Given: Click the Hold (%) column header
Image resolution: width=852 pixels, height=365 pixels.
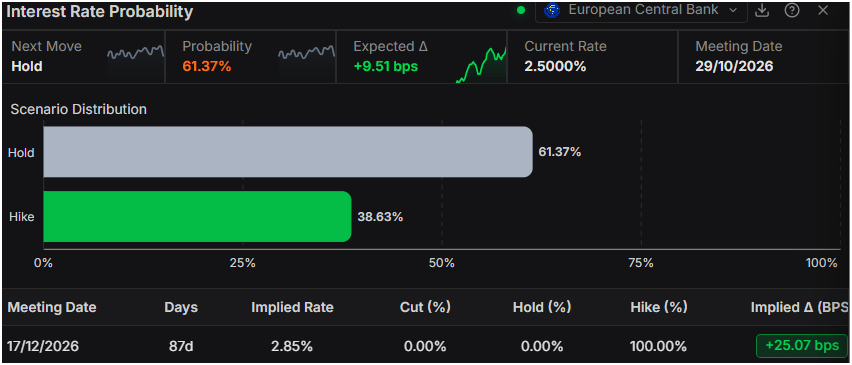Looking at the screenshot, I should click(x=542, y=307).
